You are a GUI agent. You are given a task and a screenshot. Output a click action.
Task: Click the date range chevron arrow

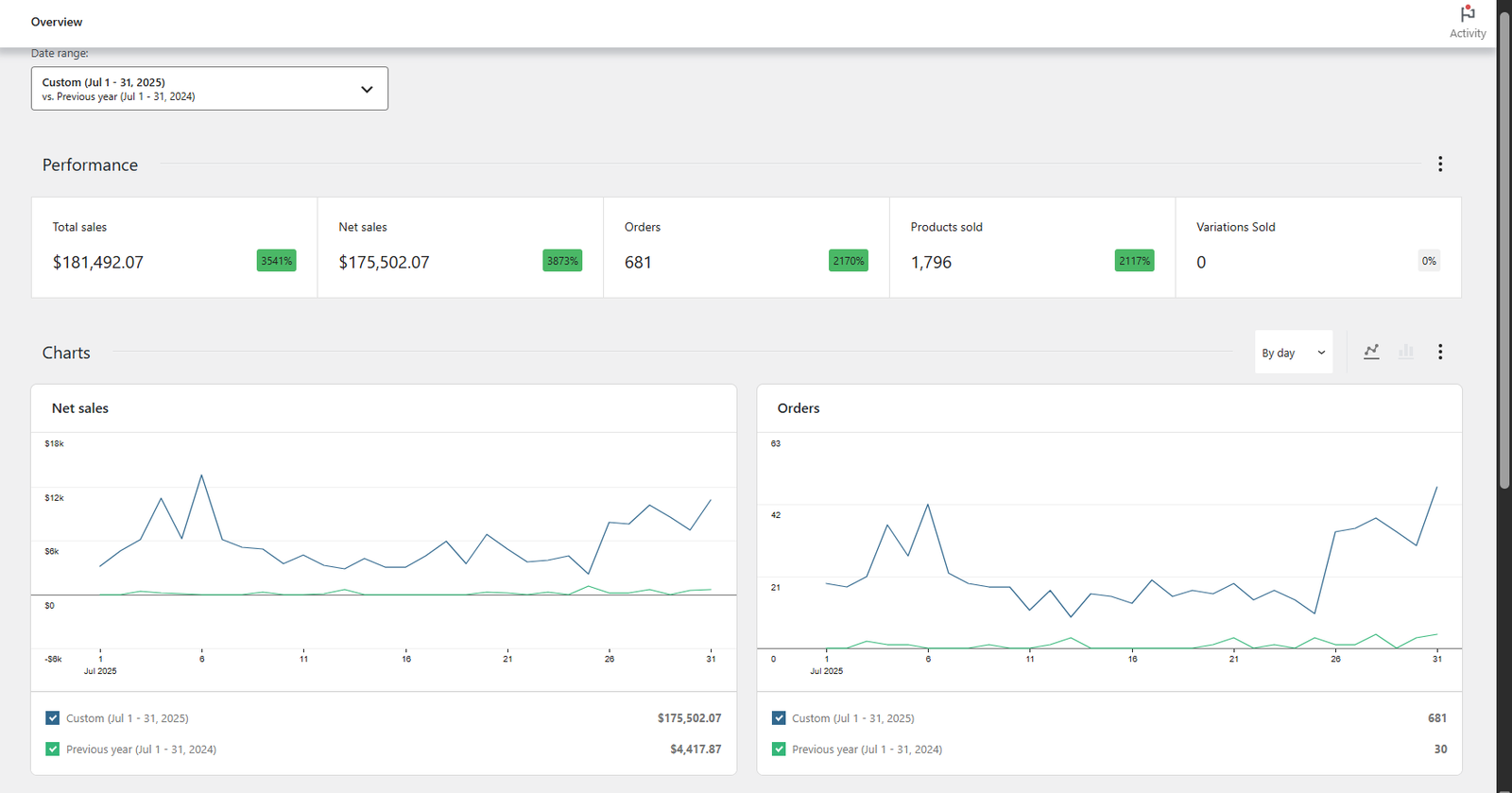(x=367, y=90)
